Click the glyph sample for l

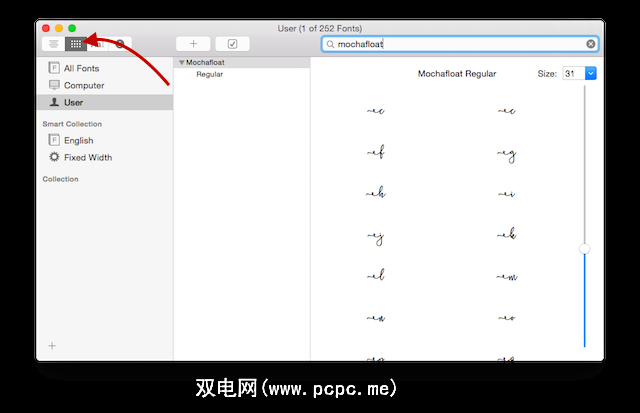click(x=376, y=275)
